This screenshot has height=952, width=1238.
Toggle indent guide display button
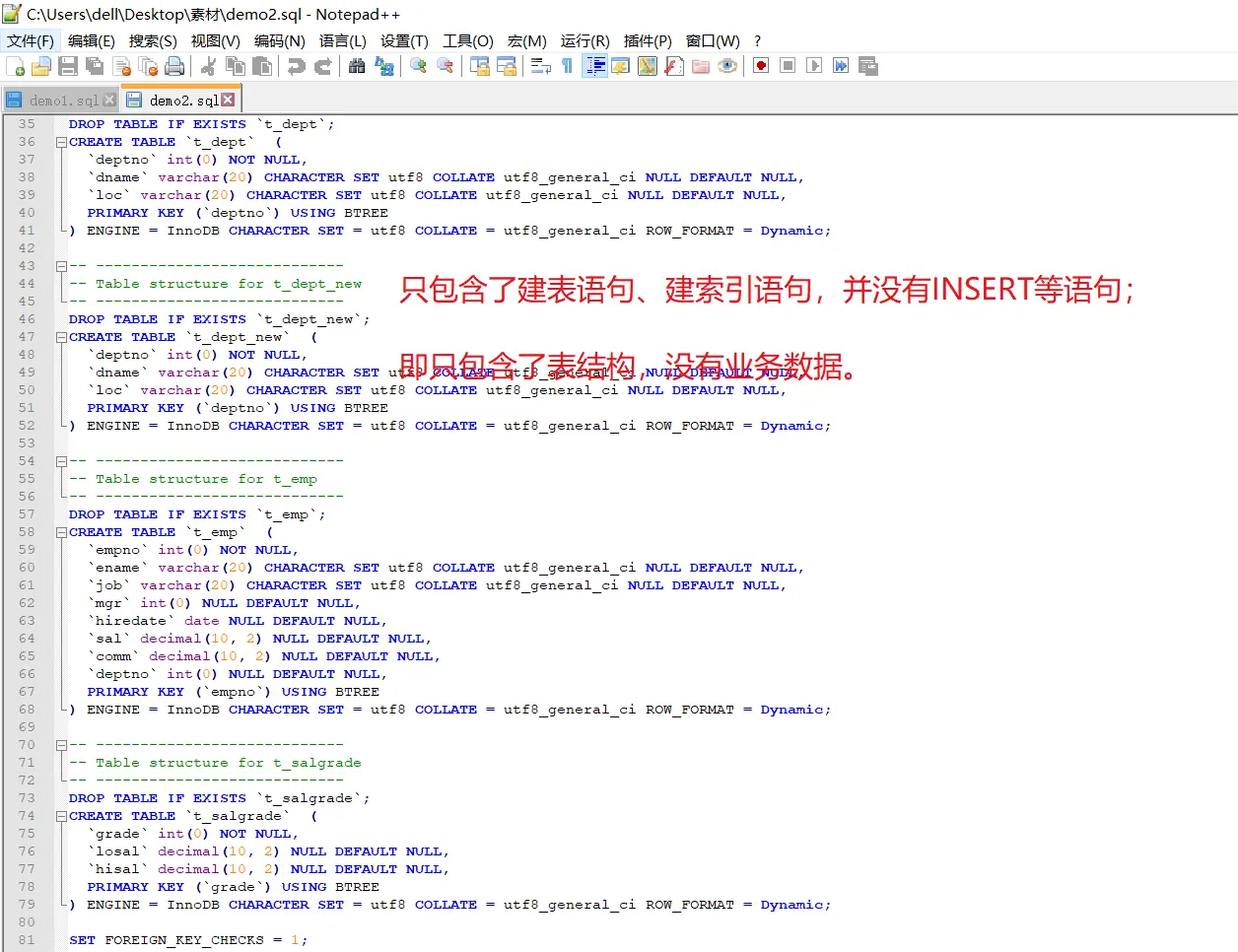click(x=595, y=66)
